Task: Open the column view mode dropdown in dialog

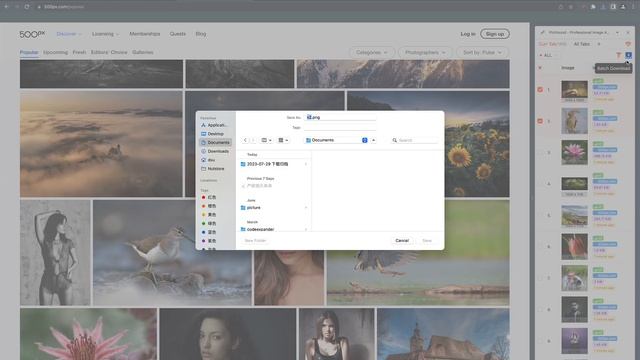Action: coord(267,140)
